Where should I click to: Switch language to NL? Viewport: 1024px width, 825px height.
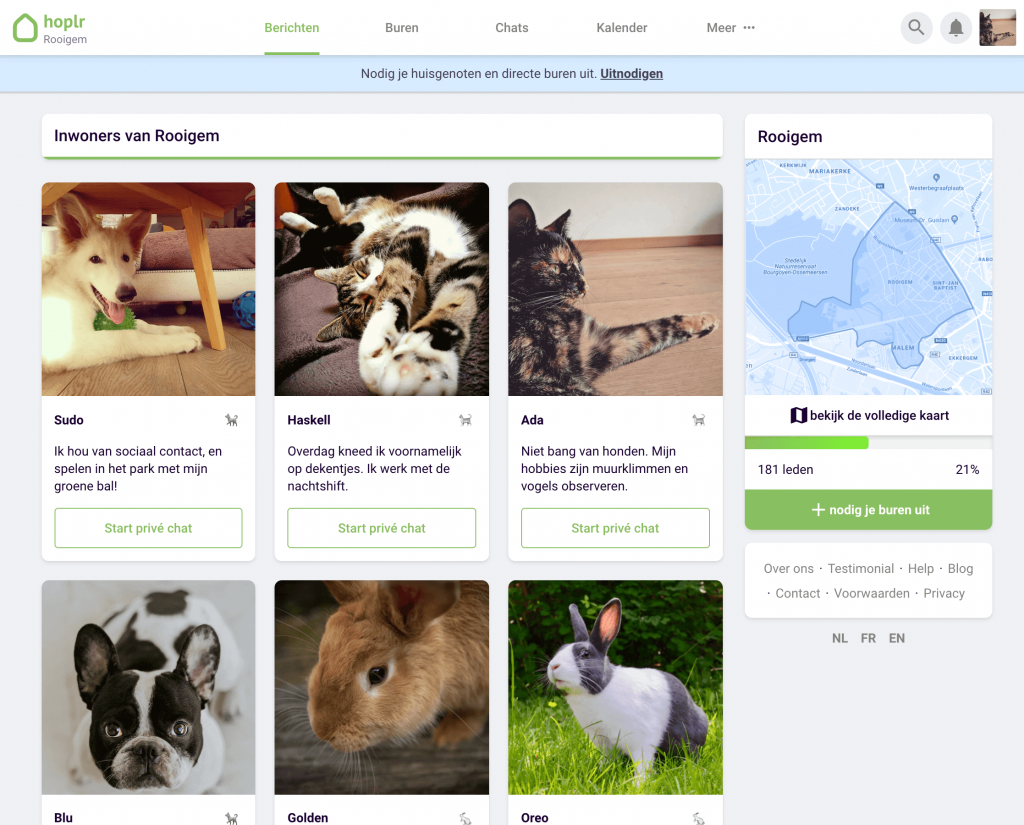[839, 638]
